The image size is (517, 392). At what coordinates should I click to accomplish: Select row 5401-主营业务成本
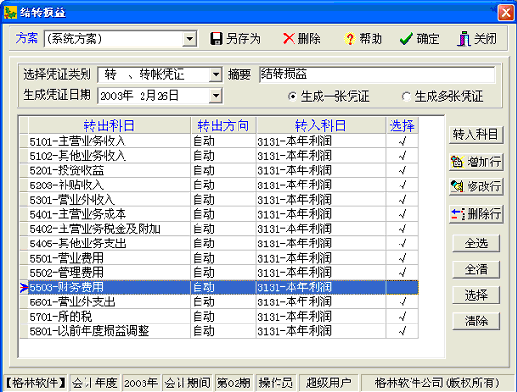219,214
